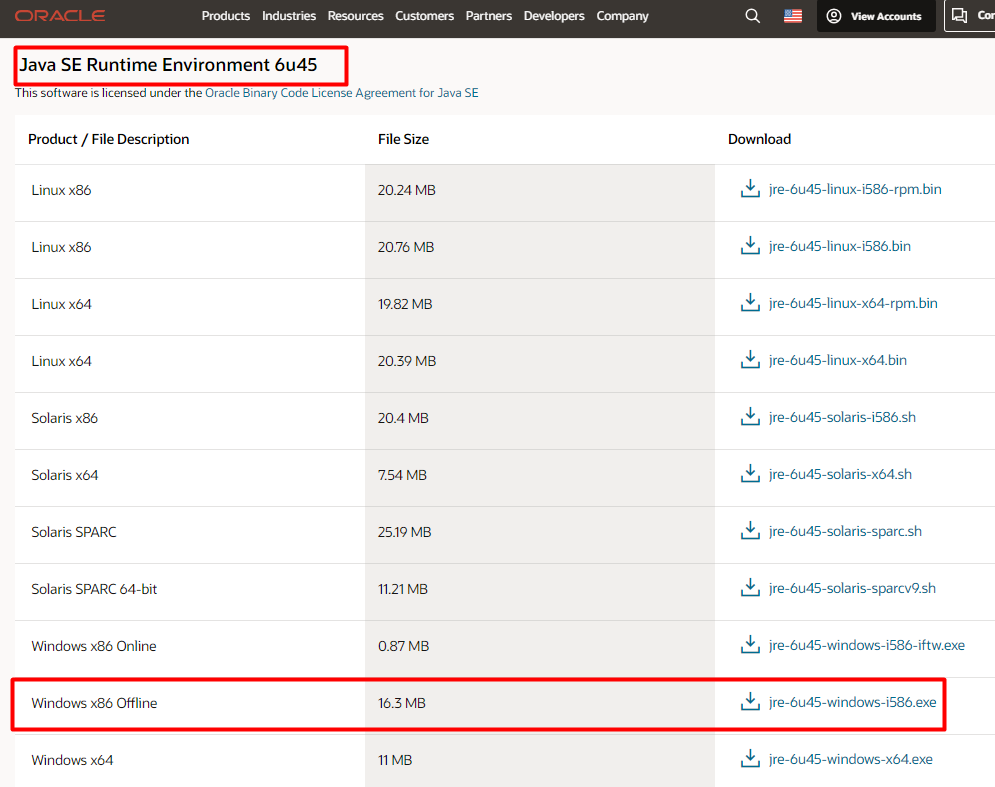Download jre-6u45-linux-i586-rpm.bin file link
This screenshot has width=995, height=787.
(855, 189)
